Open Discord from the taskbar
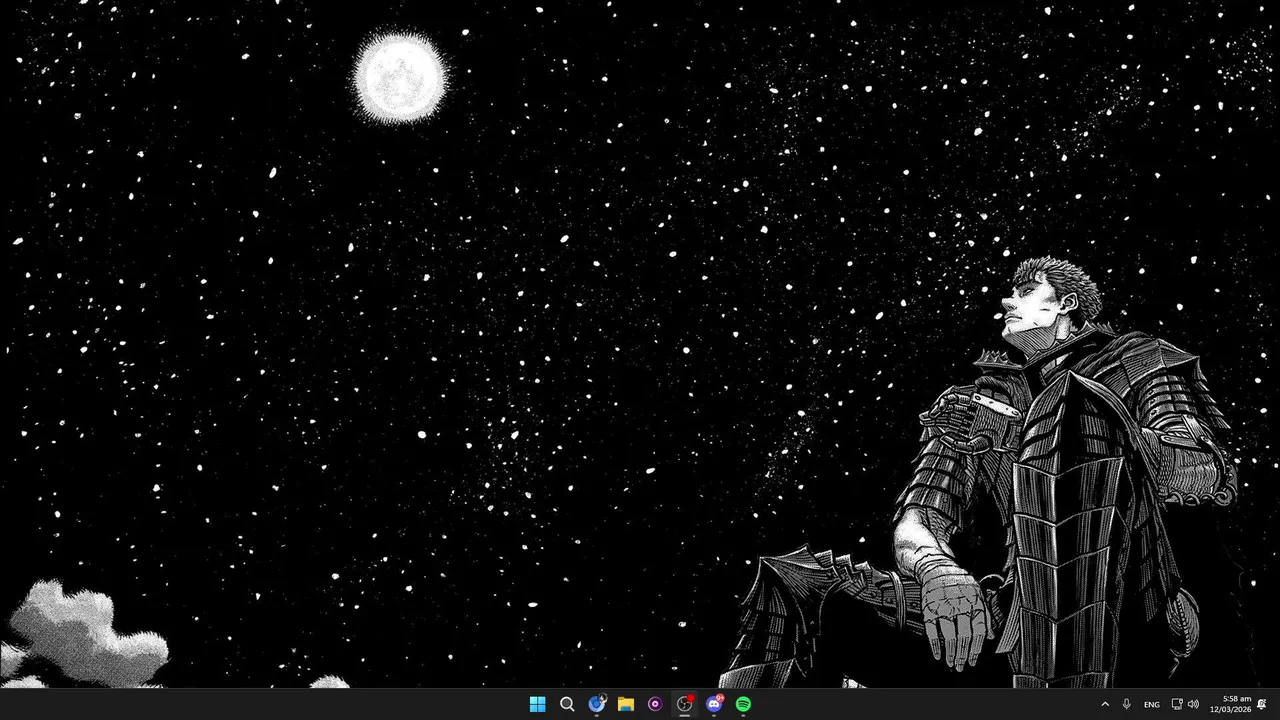This screenshot has width=1280, height=720. point(714,704)
